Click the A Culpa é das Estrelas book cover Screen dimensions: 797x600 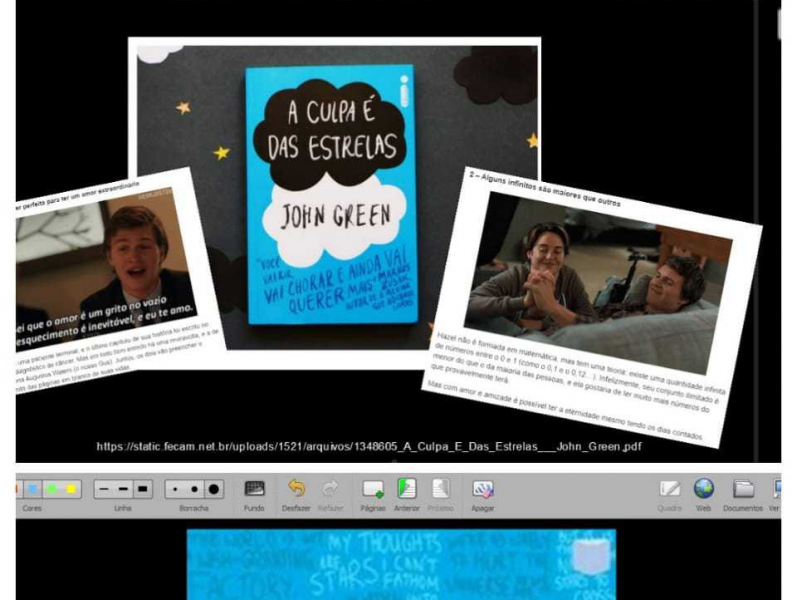tap(331, 194)
